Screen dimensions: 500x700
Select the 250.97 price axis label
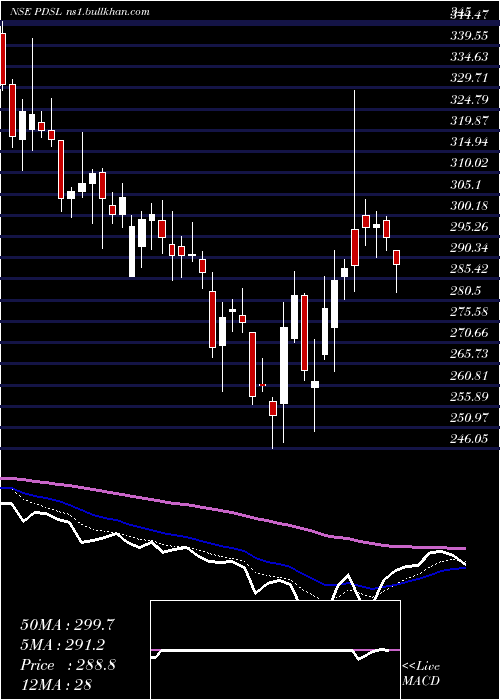(x=469, y=418)
